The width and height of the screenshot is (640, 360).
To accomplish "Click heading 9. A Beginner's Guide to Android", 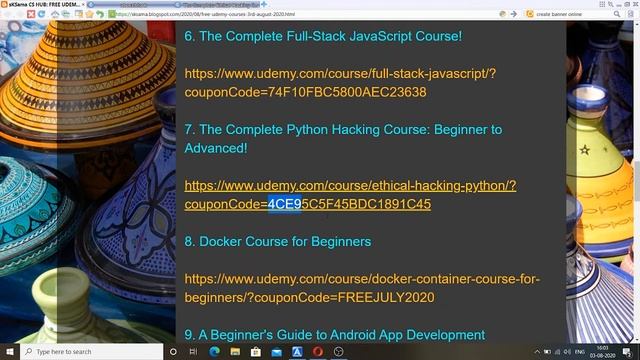I will pos(335,335).
